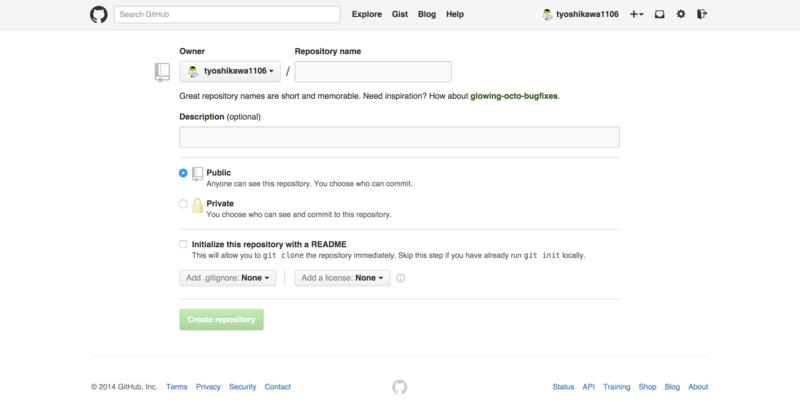Click the license info icon

(401, 278)
